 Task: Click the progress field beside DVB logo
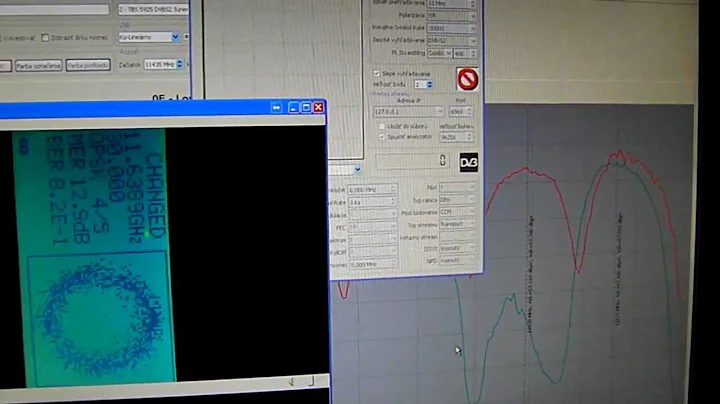tap(411, 161)
